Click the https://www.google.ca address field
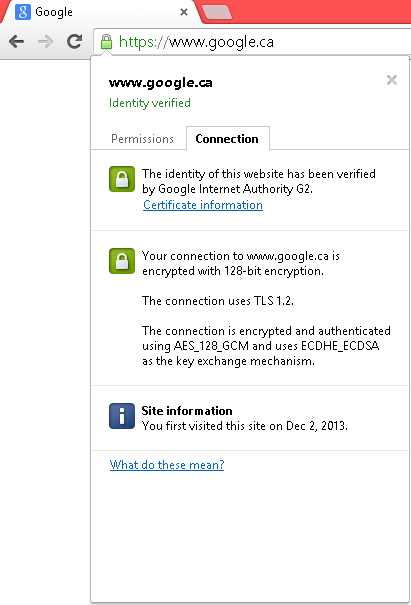 (254, 42)
